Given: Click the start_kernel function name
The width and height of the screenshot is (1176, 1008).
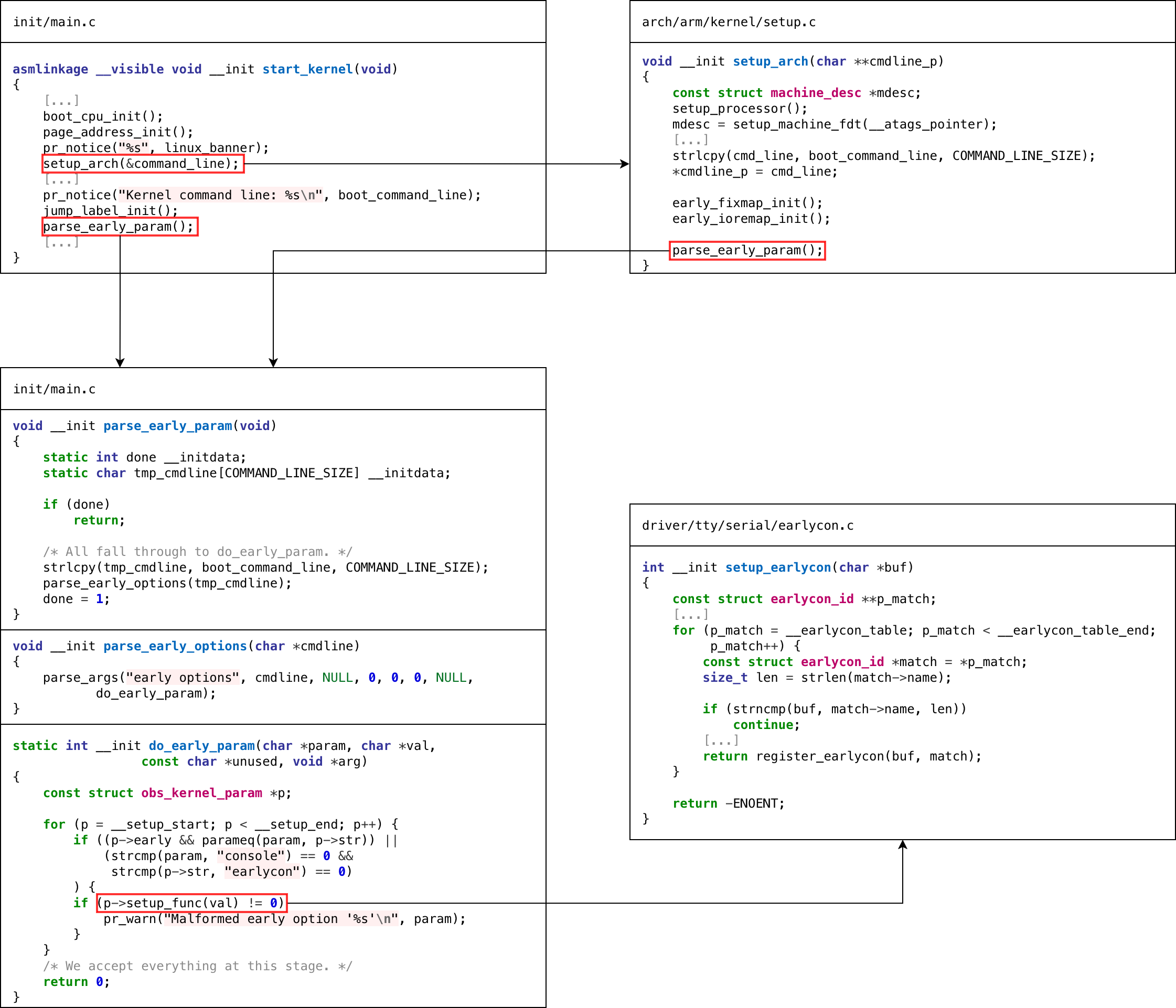Looking at the screenshot, I should 307,69.
